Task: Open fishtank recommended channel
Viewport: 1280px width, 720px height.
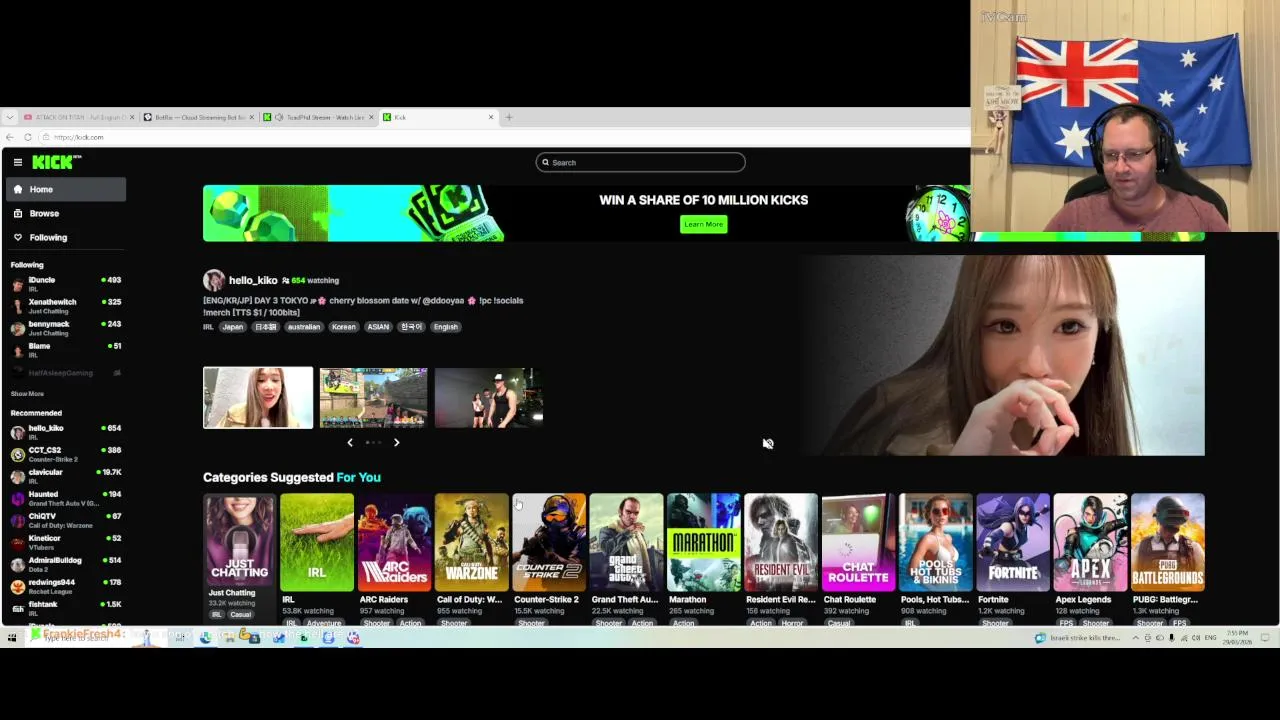Action: [x=66, y=608]
